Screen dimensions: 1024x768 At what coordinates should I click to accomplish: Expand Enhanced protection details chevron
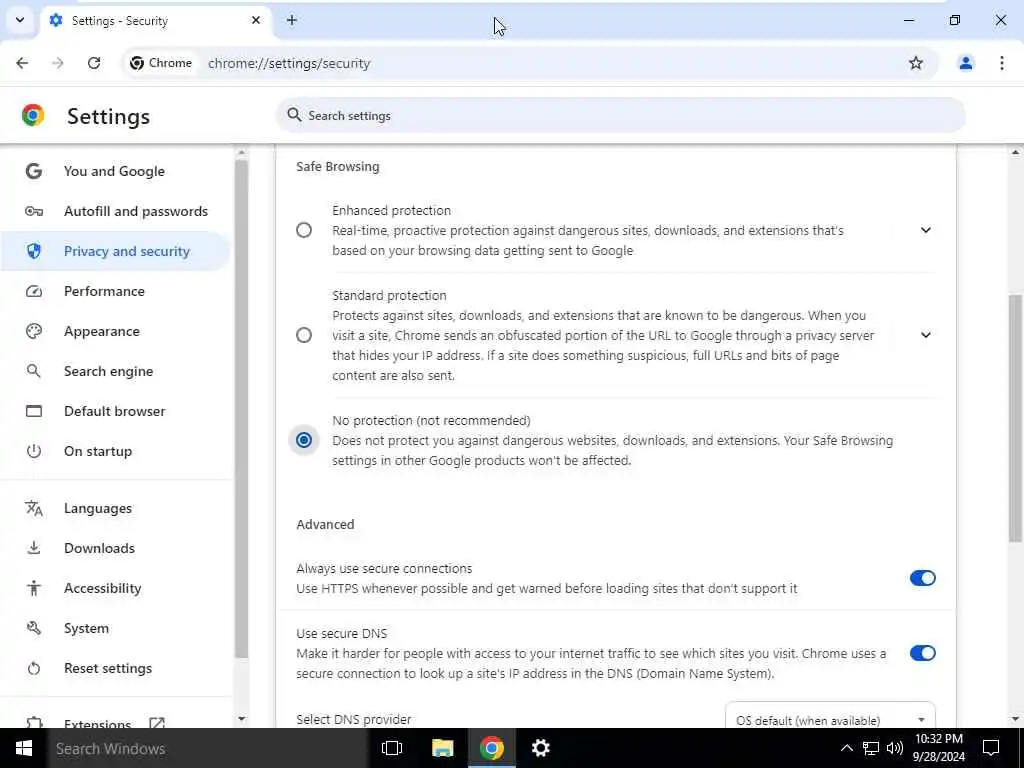925,230
